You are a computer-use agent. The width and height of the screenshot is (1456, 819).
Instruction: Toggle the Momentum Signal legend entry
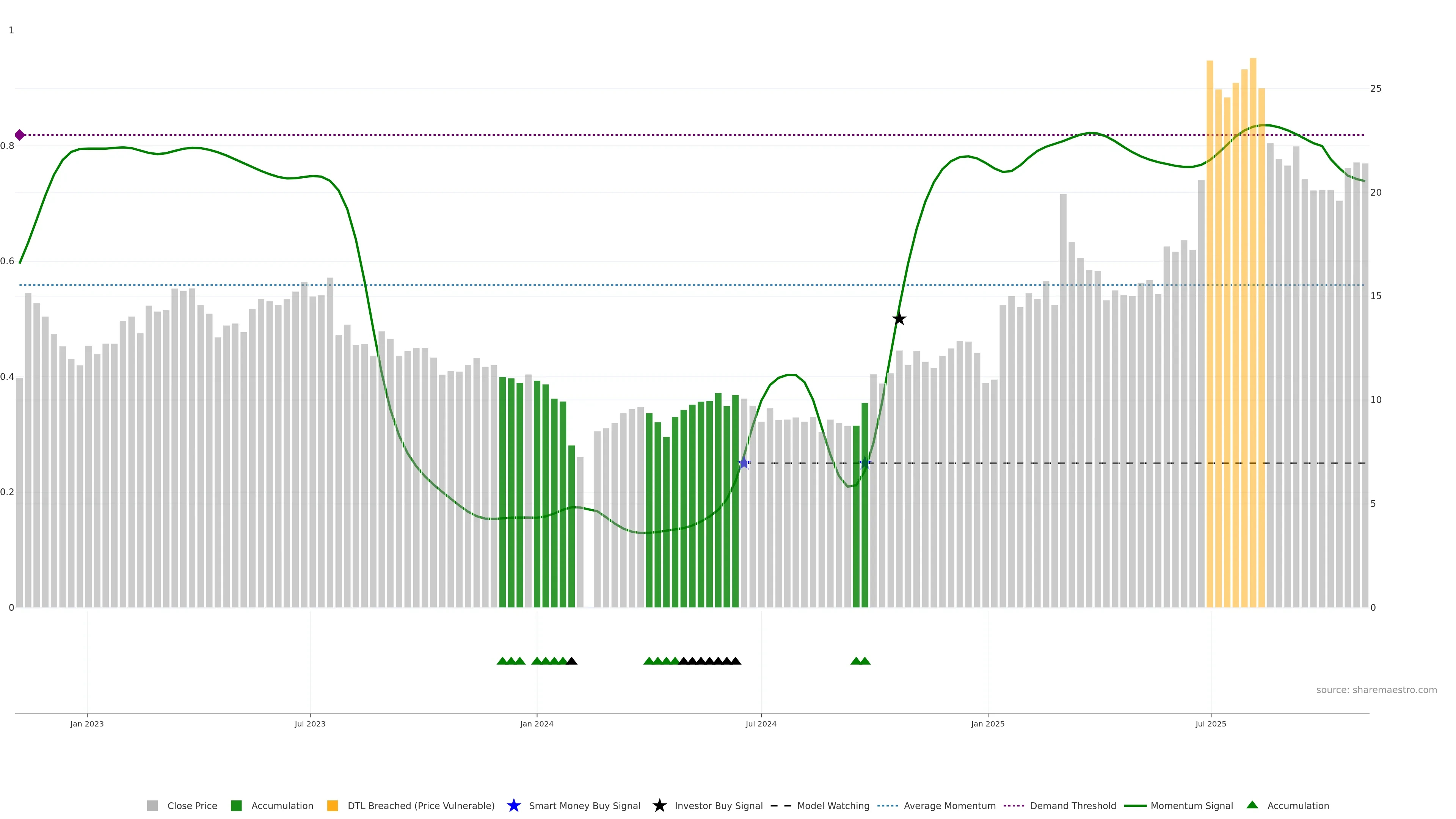[x=1191, y=805]
